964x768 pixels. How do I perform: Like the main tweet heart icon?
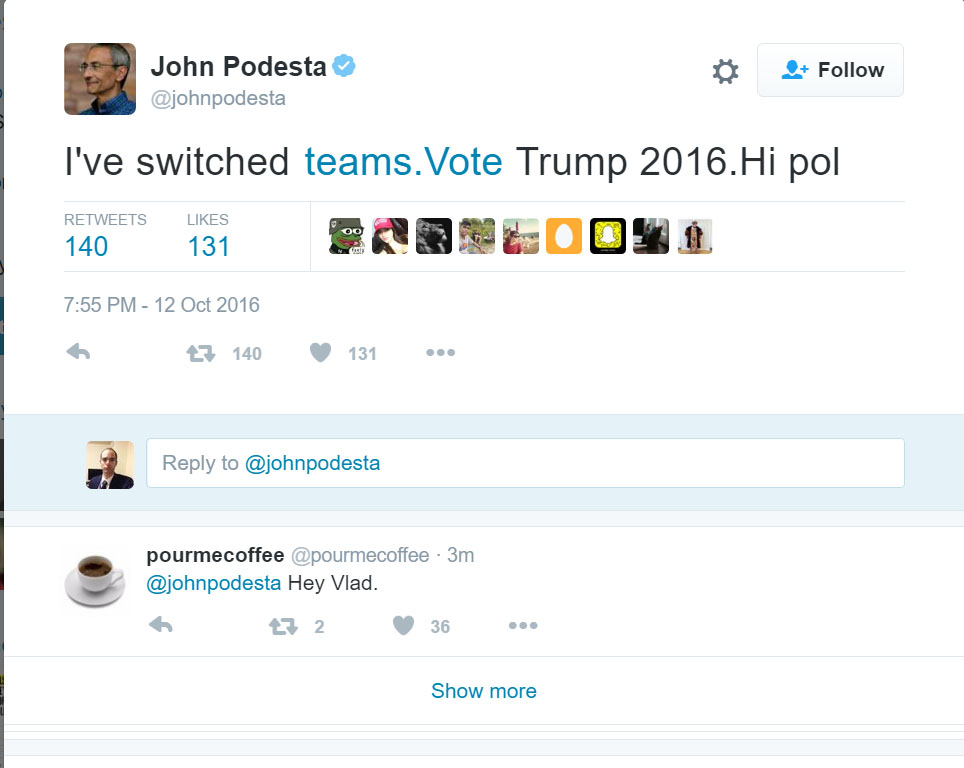pos(320,352)
